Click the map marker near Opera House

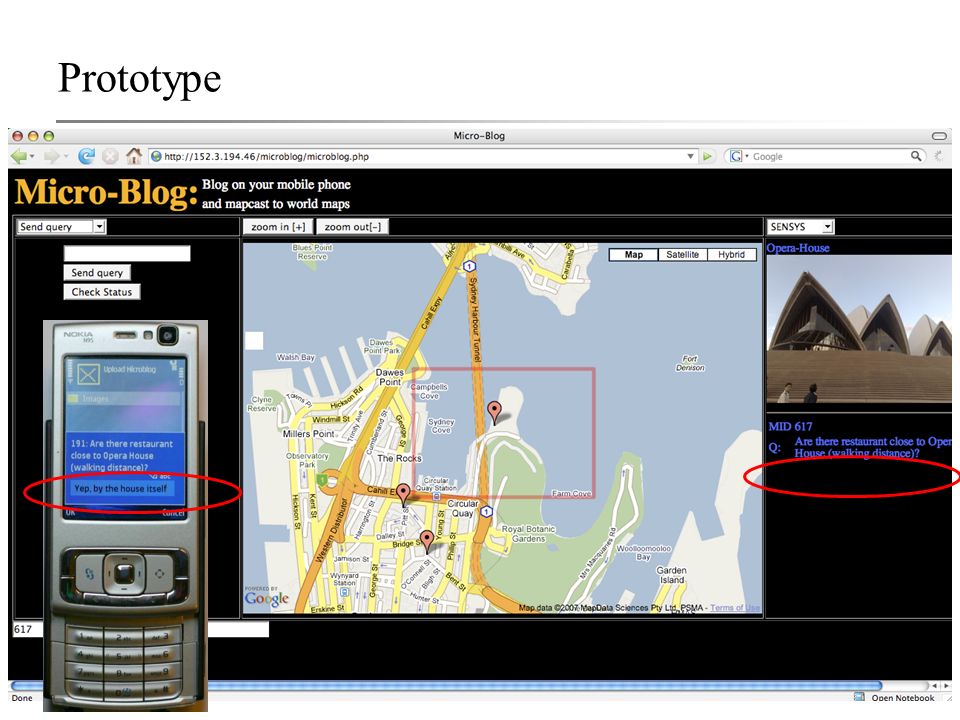pyautogui.click(x=494, y=412)
